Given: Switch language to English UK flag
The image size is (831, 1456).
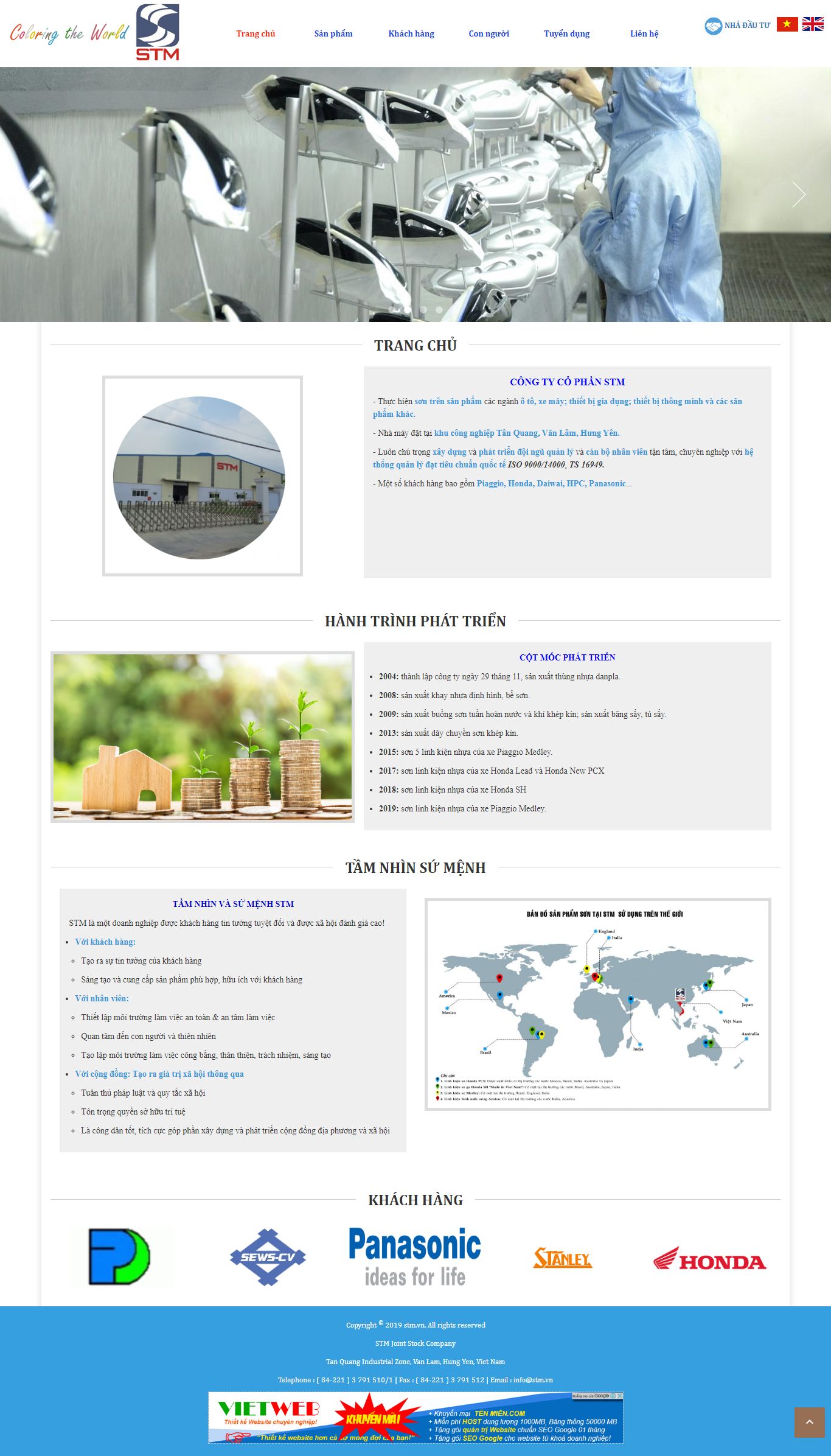Looking at the screenshot, I should (813, 24).
